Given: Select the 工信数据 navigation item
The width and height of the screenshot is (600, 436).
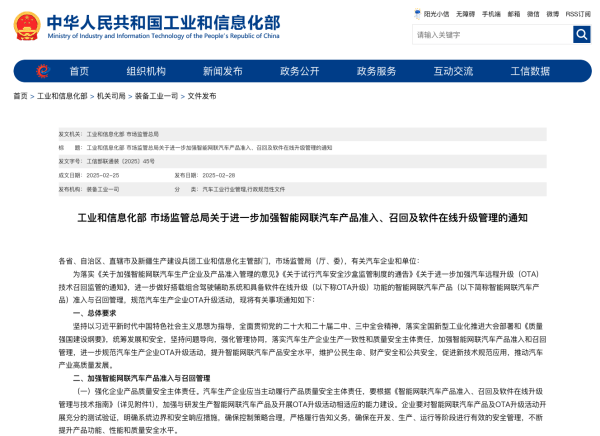Looking at the screenshot, I should click(530, 71).
